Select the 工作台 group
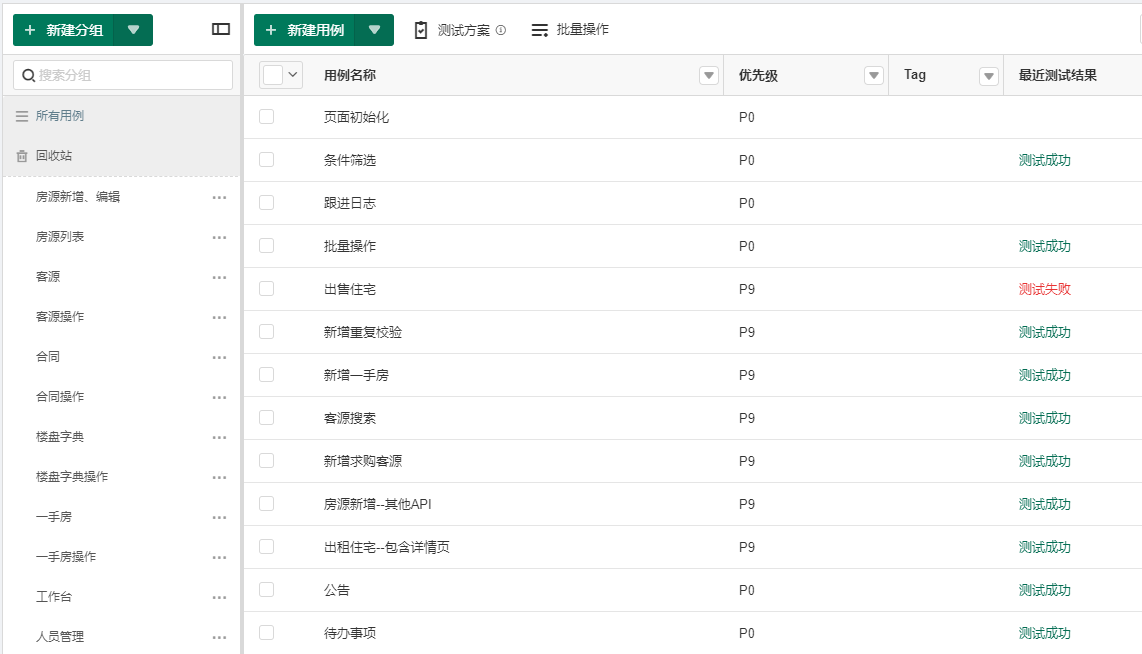 (x=54, y=597)
